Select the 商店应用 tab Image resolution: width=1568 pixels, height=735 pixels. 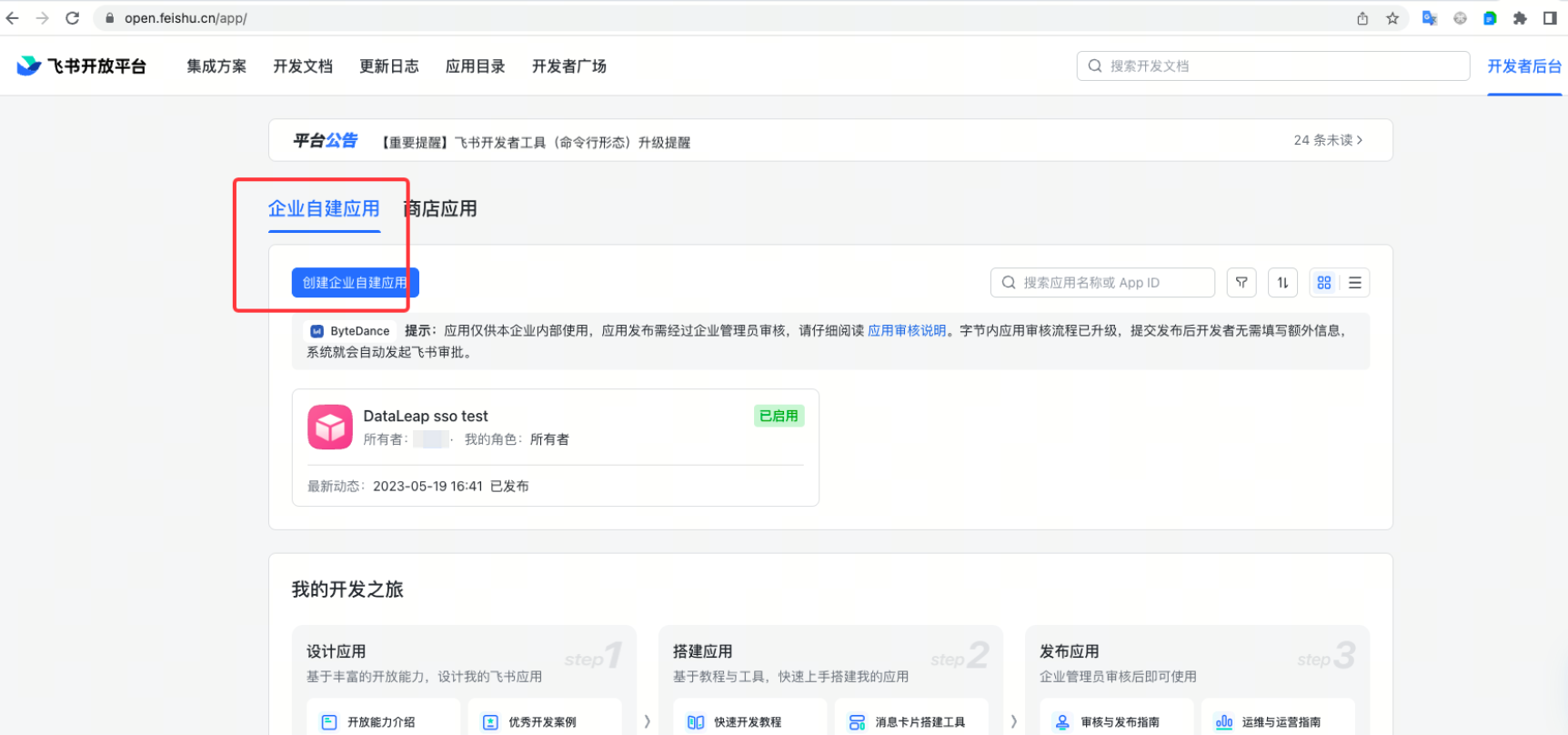click(441, 209)
